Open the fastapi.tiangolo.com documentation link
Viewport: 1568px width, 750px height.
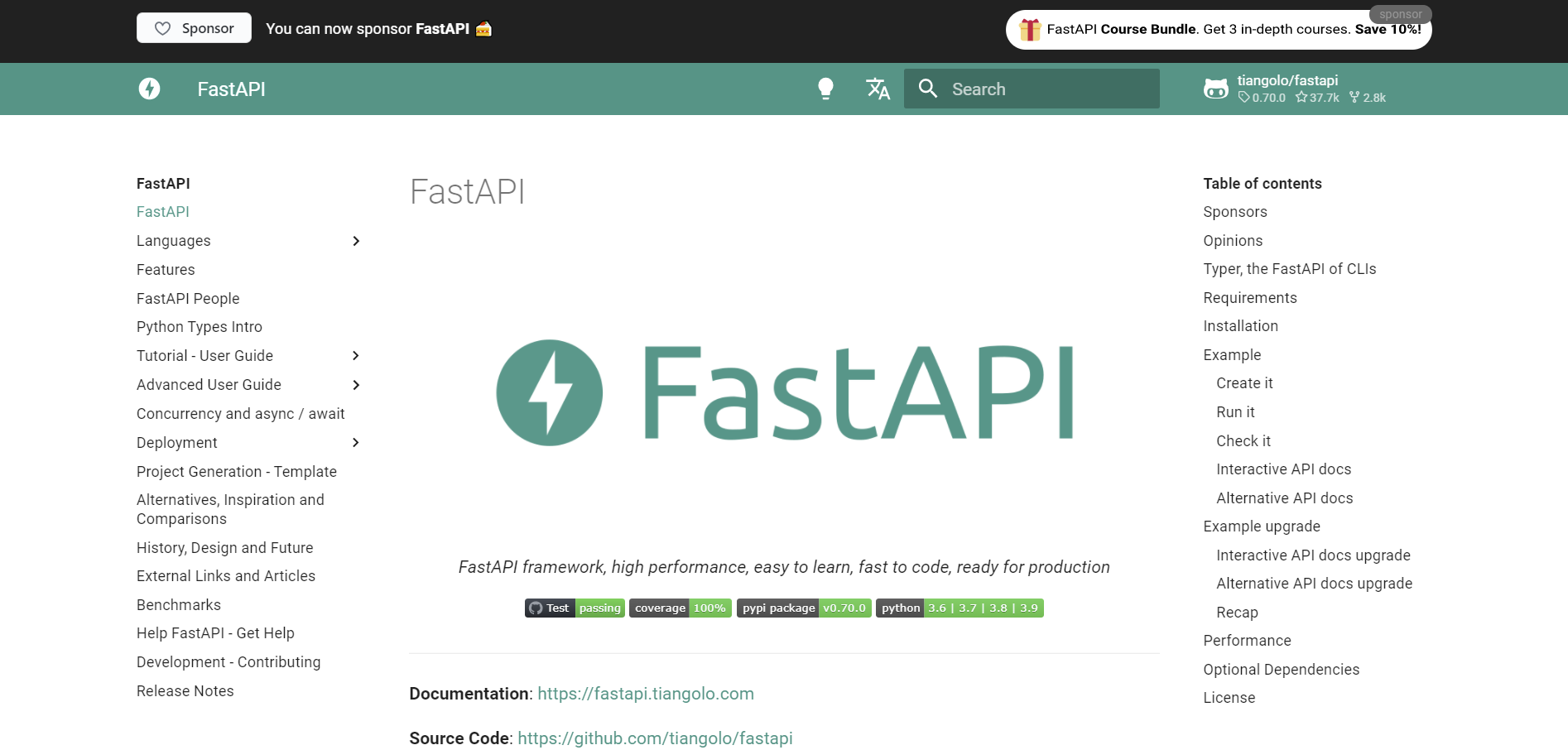pos(646,694)
